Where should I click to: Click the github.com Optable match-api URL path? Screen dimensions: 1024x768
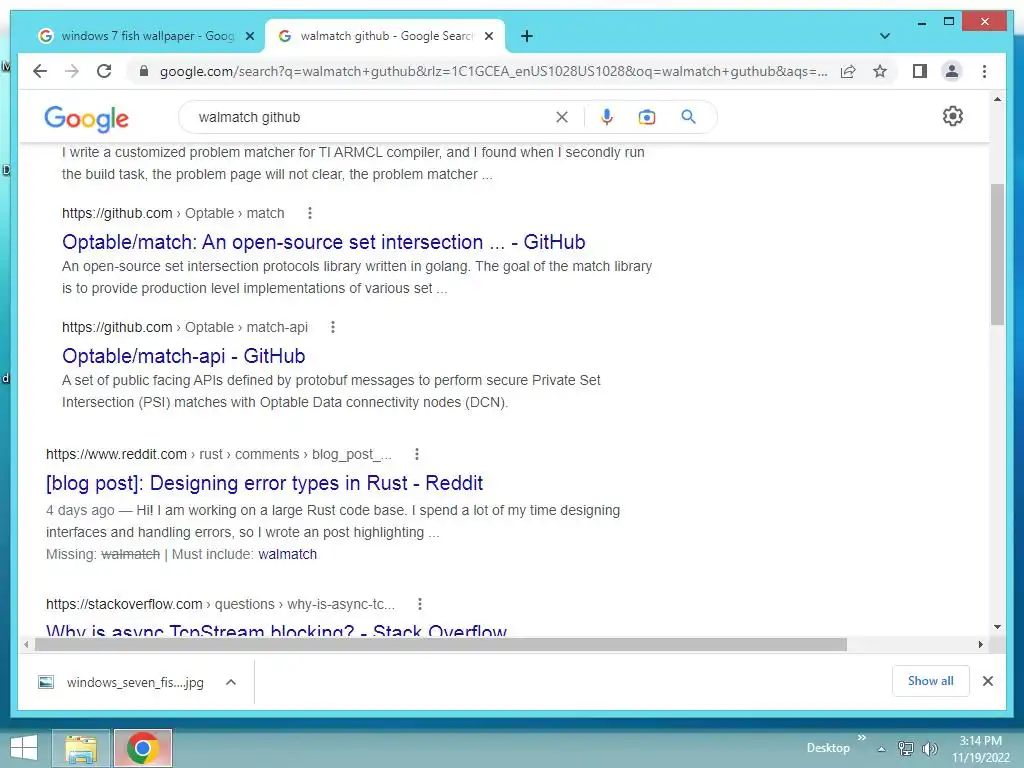pos(185,327)
